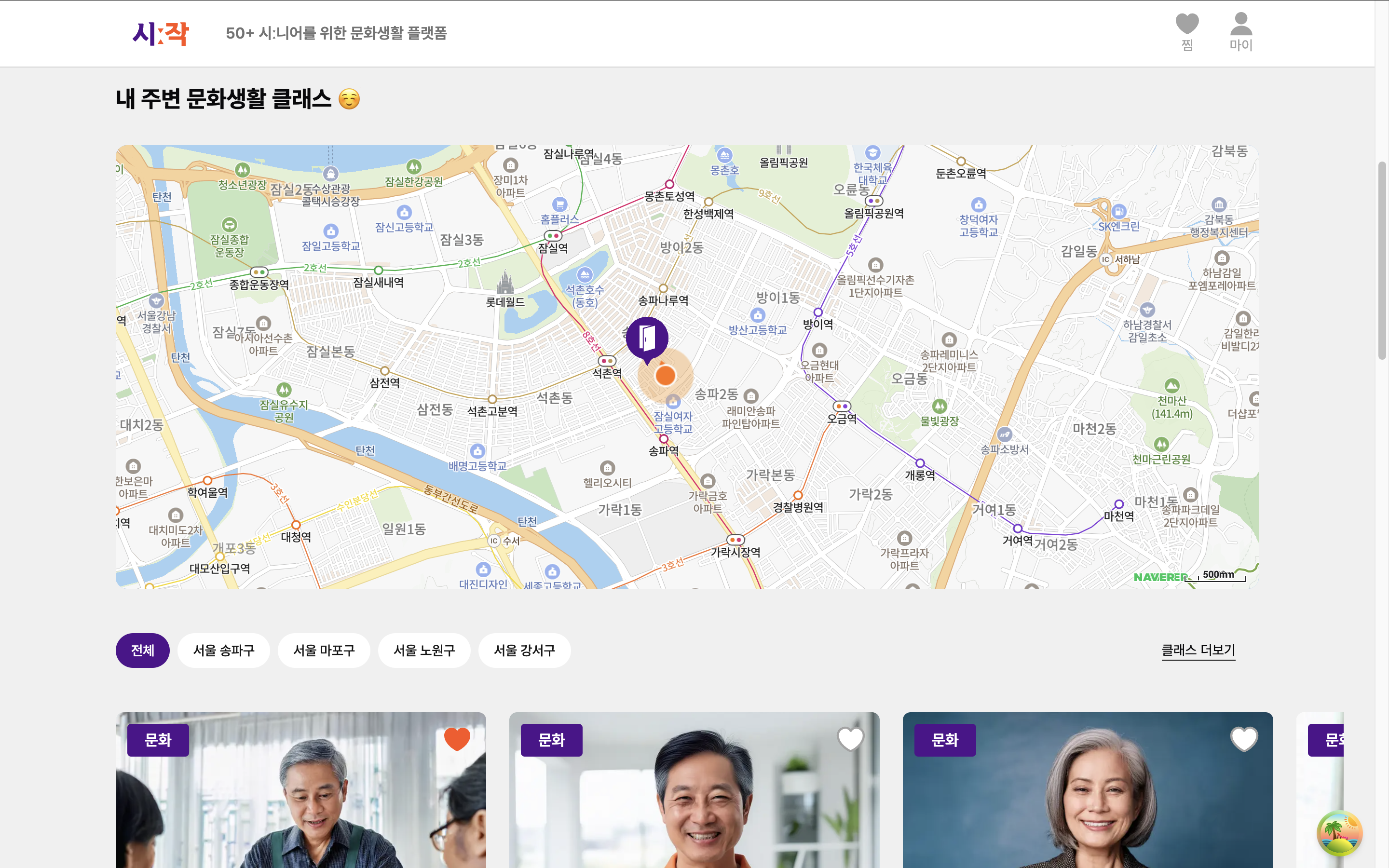Click the NAVER logo on the map
Screen dimensions: 1389x868
point(1160,577)
